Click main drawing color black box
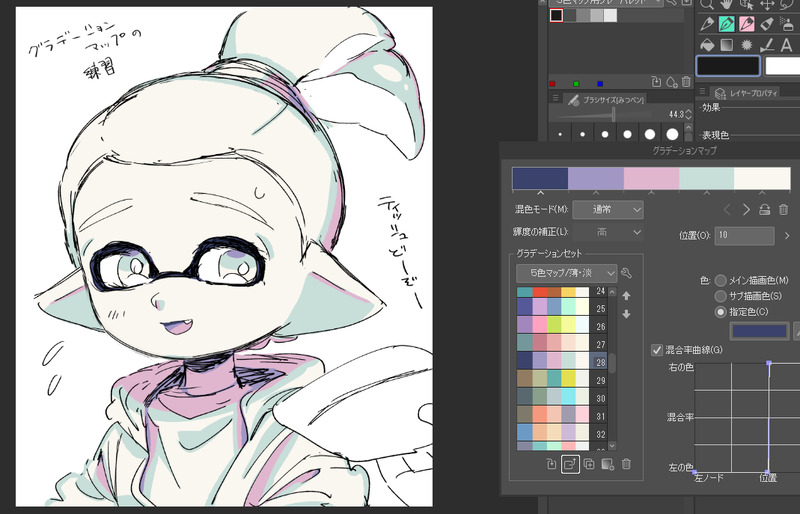Screen dimensions: 800x514 point(728,66)
